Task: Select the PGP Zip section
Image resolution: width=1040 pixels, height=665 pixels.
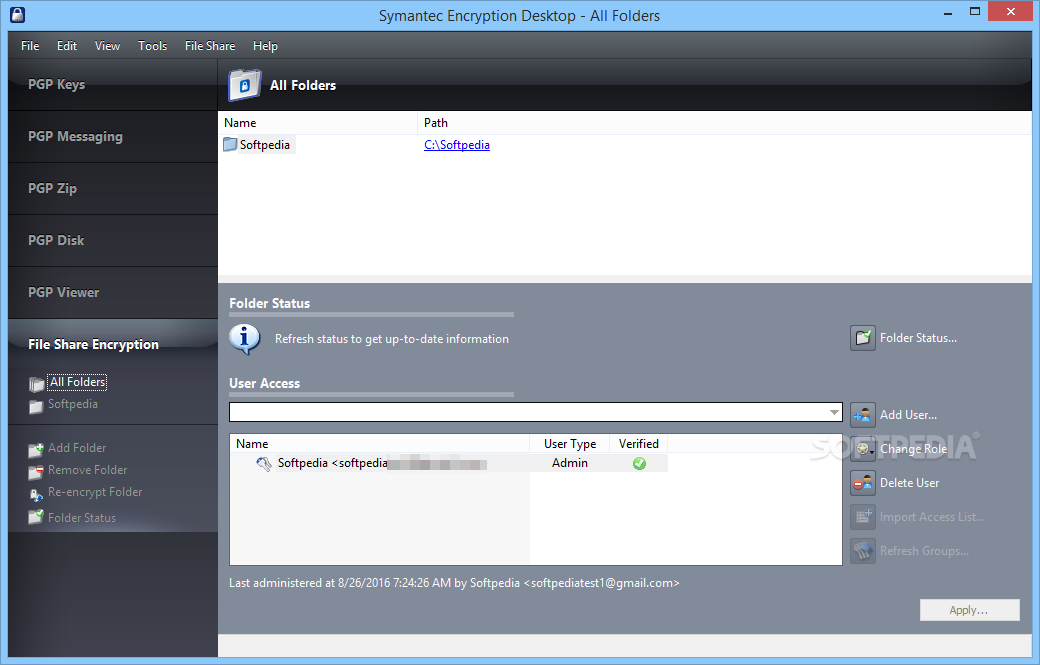Action: coord(113,188)
